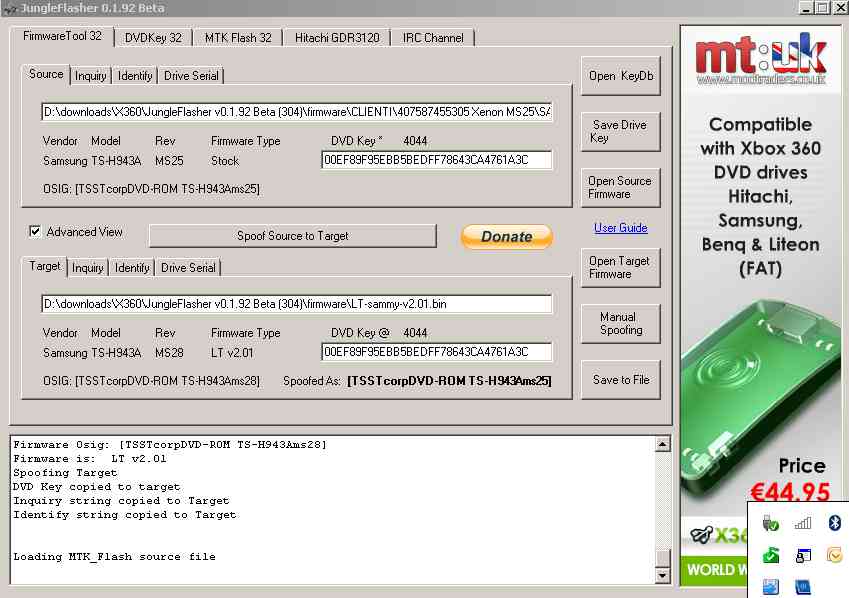Click the log scrollbar down arrow
The height and width of the screenshot is (598, 849).
pos(662,575)
